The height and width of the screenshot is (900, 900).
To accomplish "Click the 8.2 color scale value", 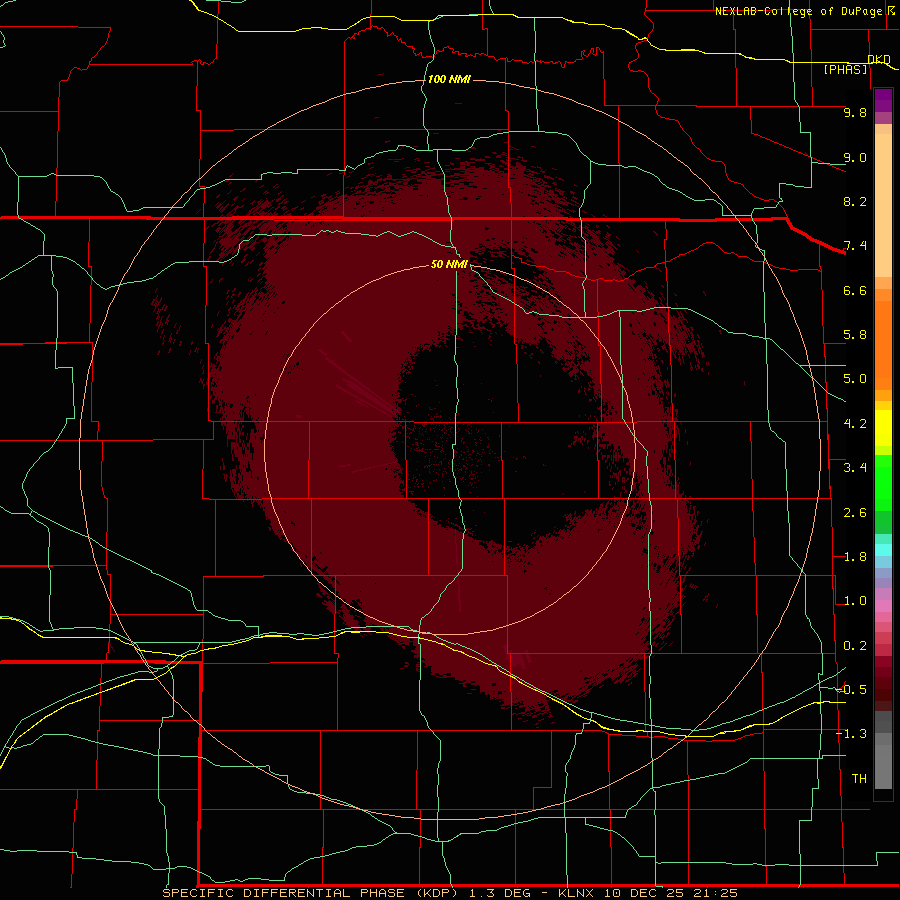I will [x=855, y=201].
